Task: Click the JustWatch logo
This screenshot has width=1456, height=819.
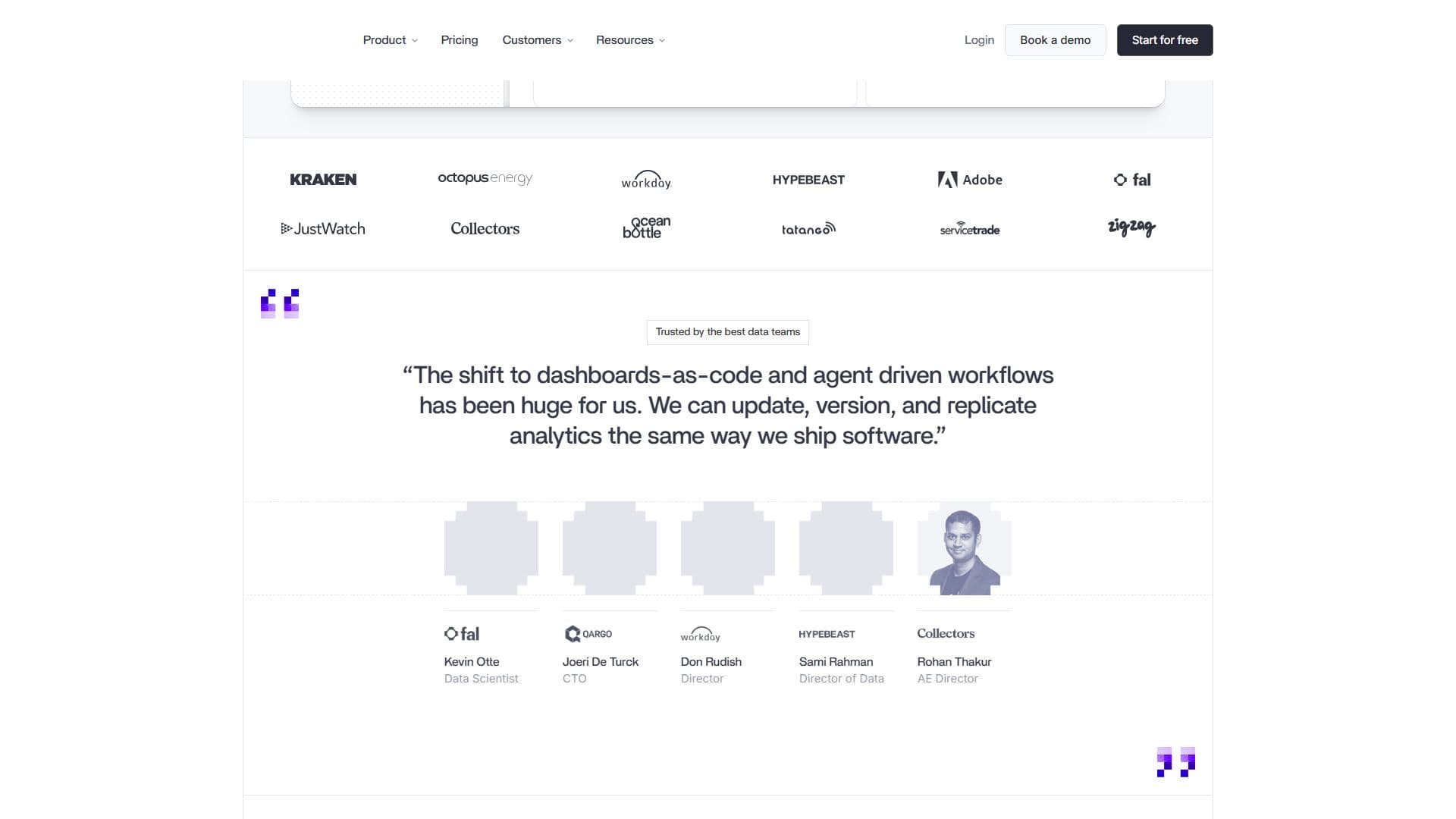Action: [x=323, y=228]
